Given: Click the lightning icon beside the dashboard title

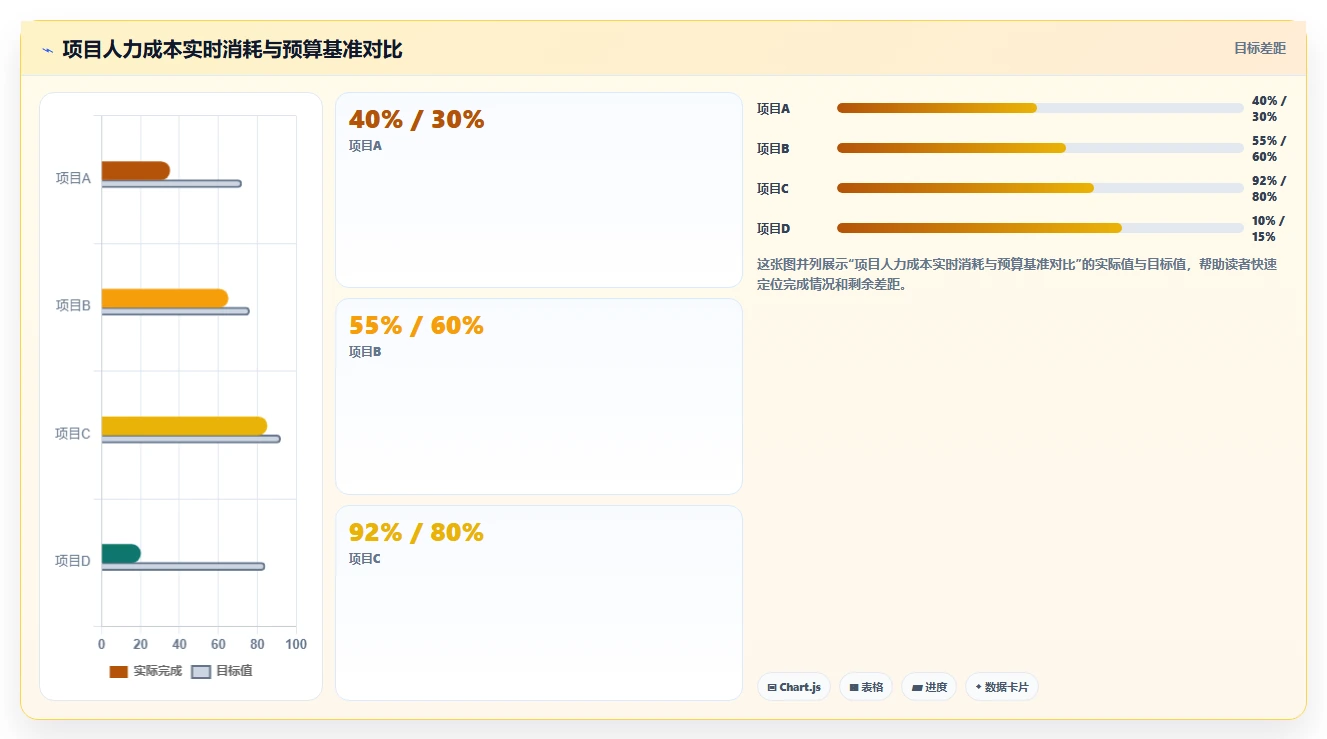Looking at the screenshot, I should coord(47,50).
